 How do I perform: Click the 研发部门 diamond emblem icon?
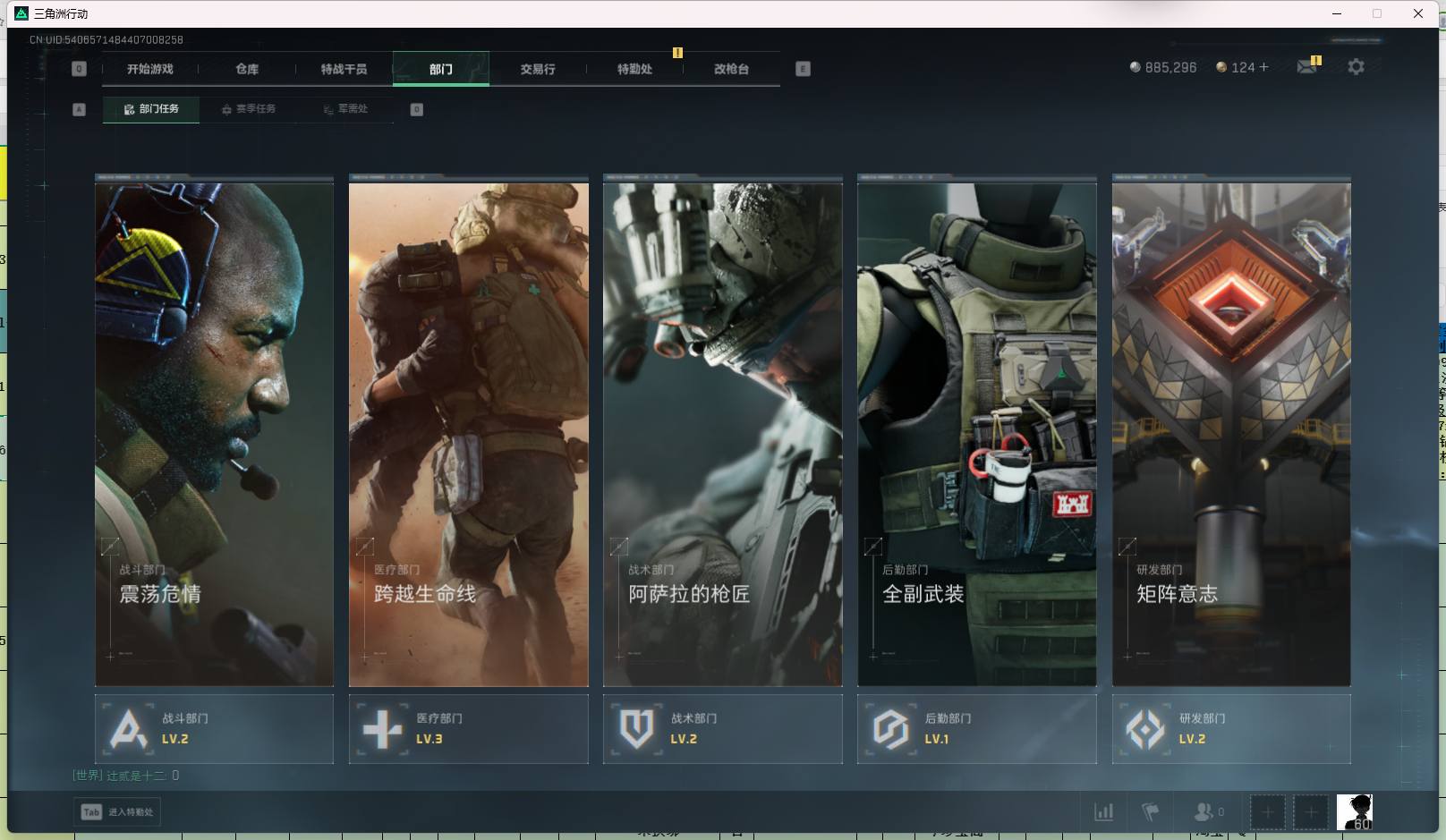tap(1145, 729)
